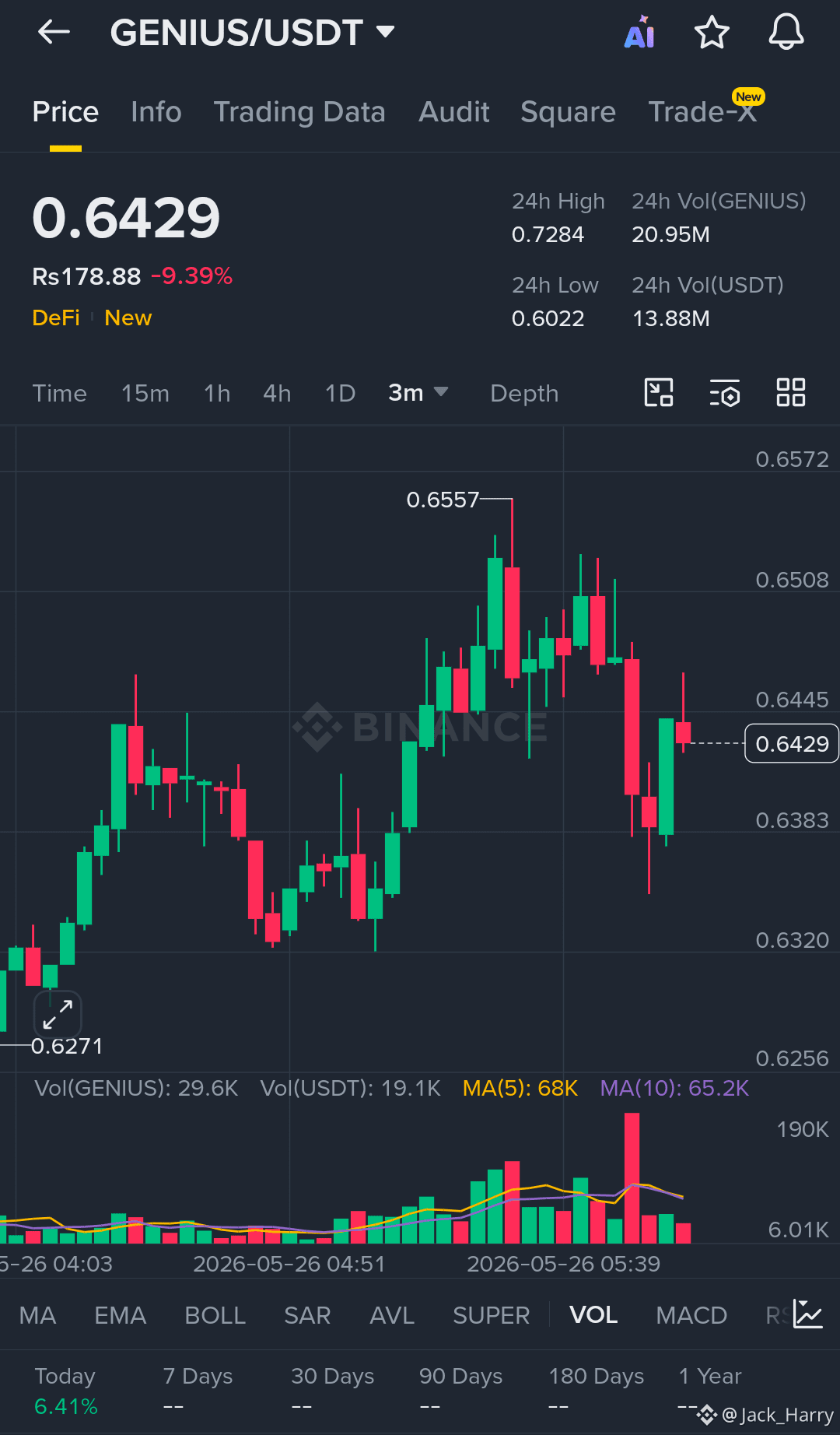This screenshot has height=1435, width=840.
Task: Select the 1D chart interval
Action: [340, 393]
